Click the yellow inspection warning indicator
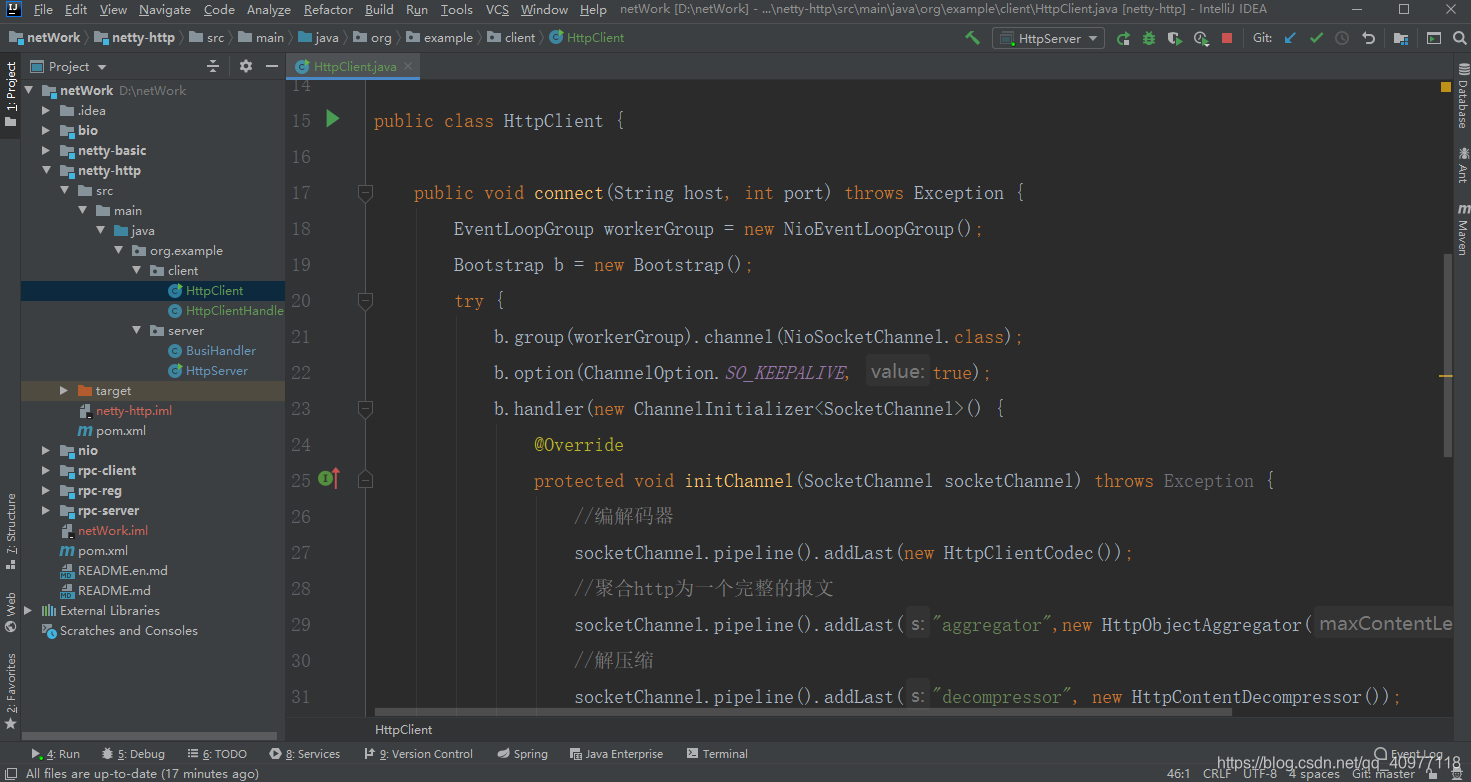1471x782 pixels. tap(1445, 87)
